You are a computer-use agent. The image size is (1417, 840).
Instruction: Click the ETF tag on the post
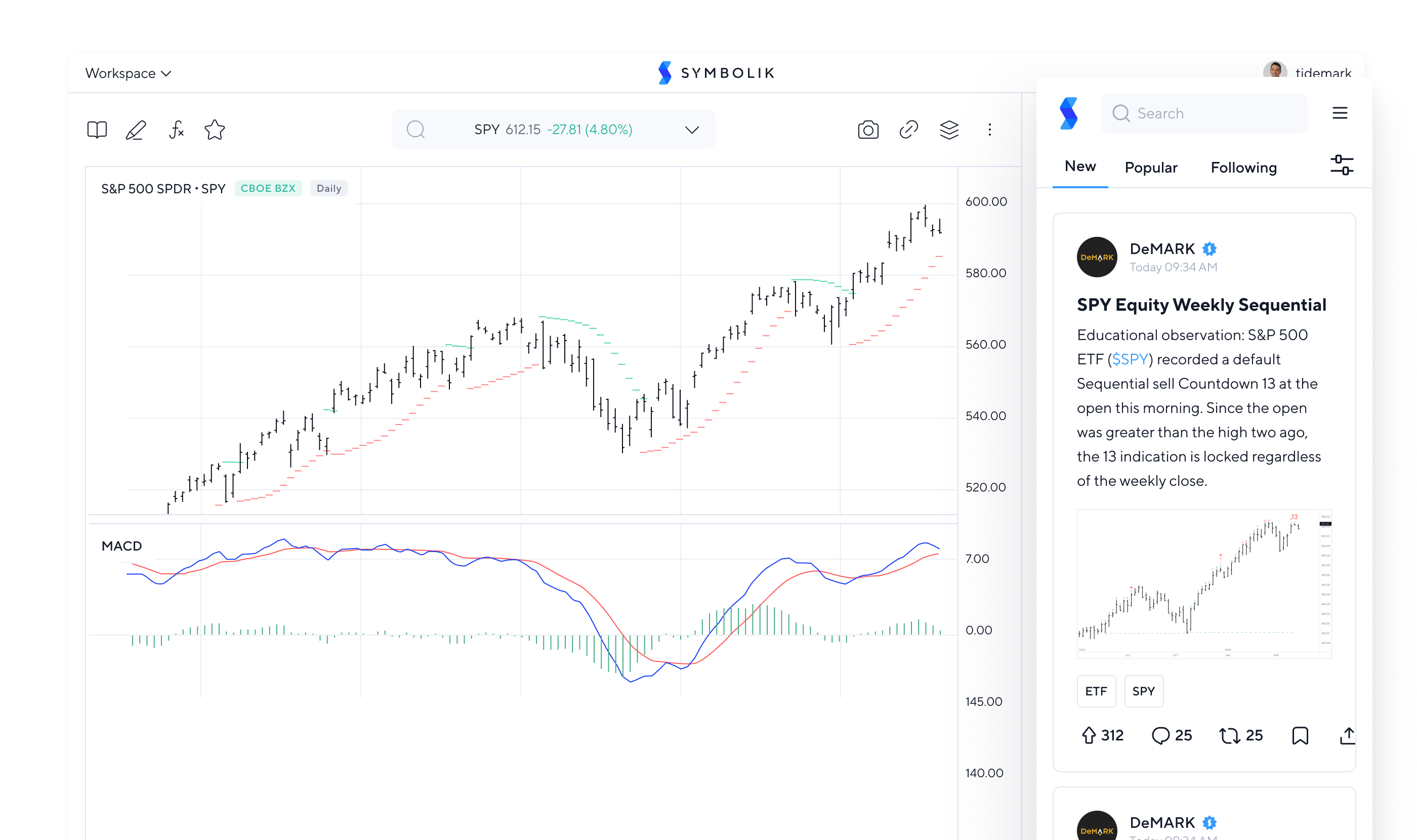pyautogui.click(x=1096, y=691)
